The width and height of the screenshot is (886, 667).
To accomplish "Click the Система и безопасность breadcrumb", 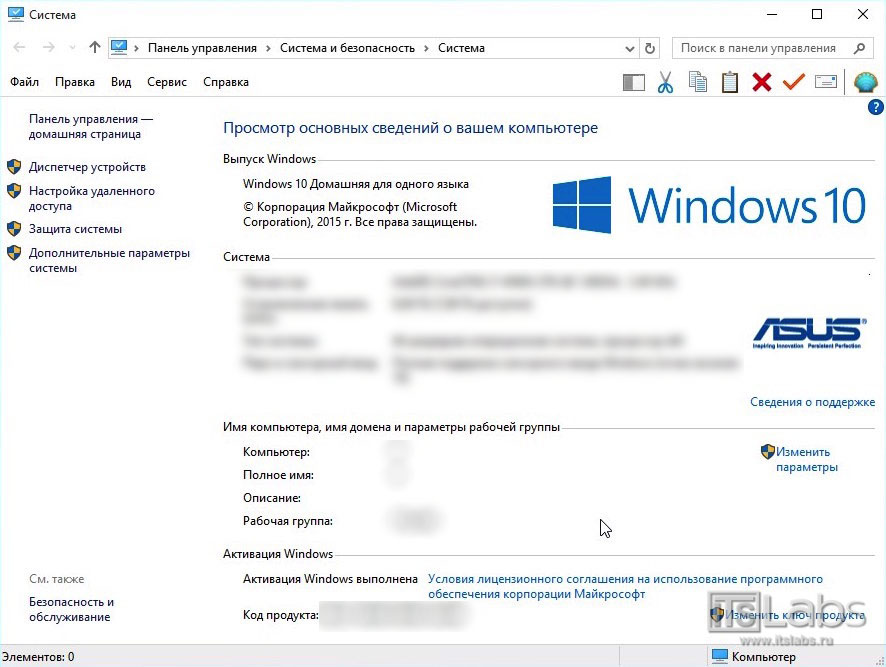I will pyautogui.click(x=348, y=48).
